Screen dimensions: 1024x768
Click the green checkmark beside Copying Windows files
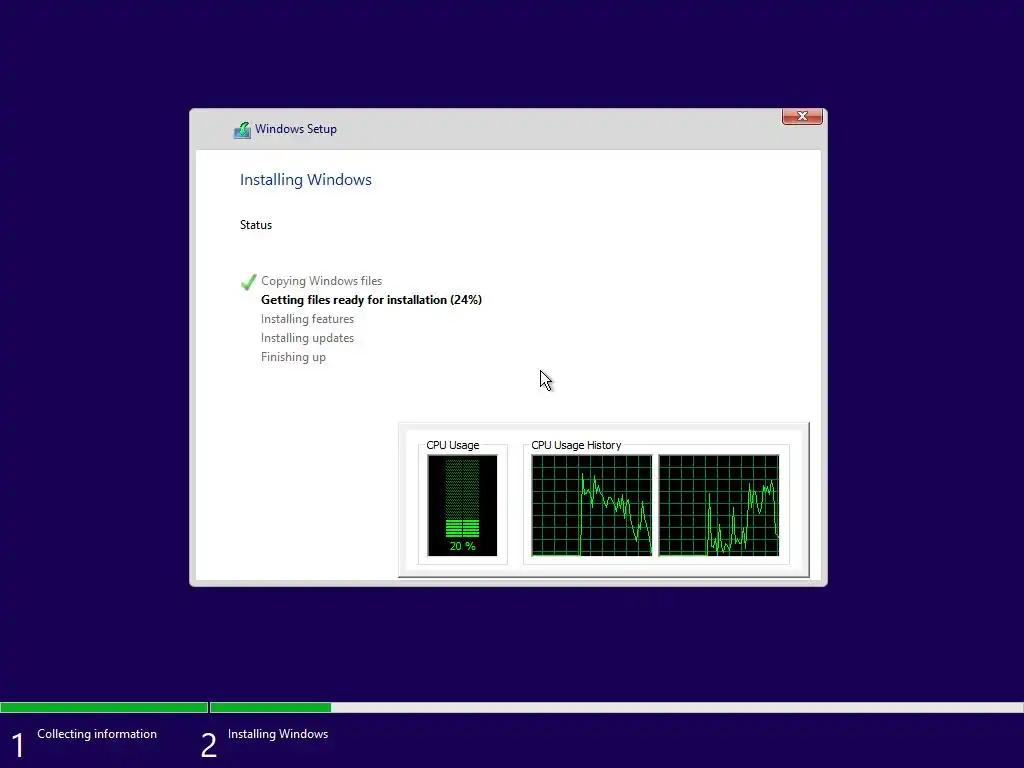[x=248, y=281]
